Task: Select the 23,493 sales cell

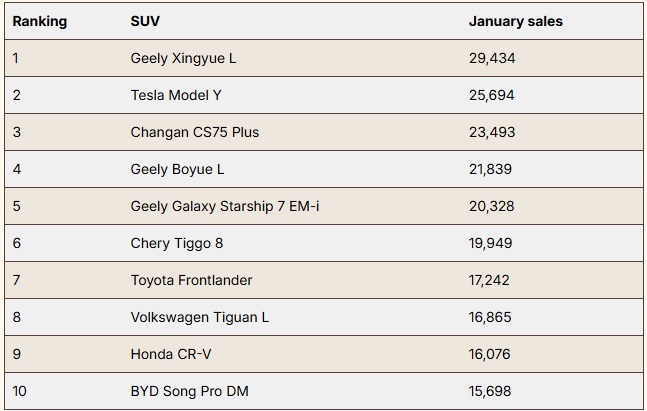Action: click(x=492, y=132)
